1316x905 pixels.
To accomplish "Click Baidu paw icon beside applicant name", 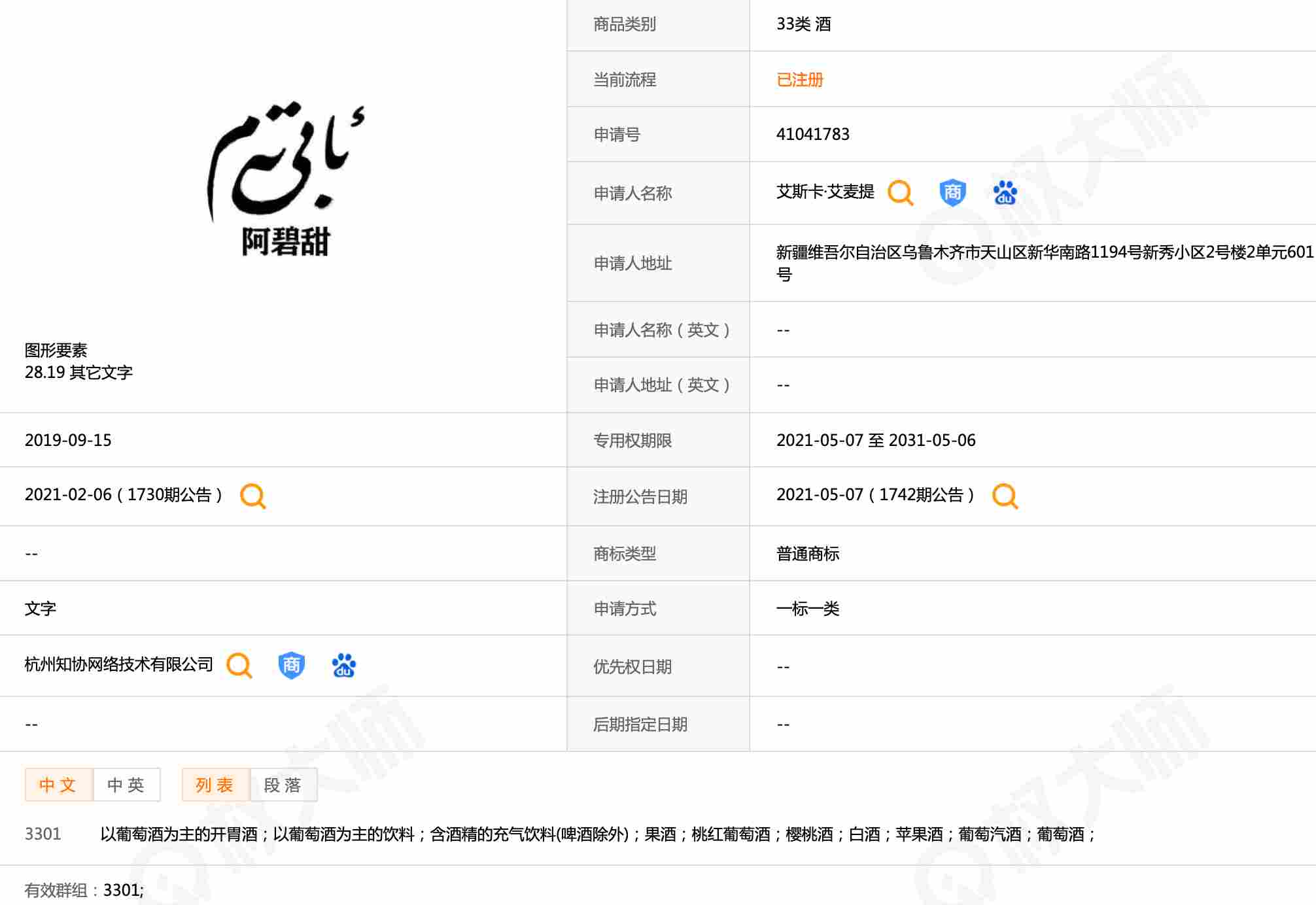I will (1005, 193).
